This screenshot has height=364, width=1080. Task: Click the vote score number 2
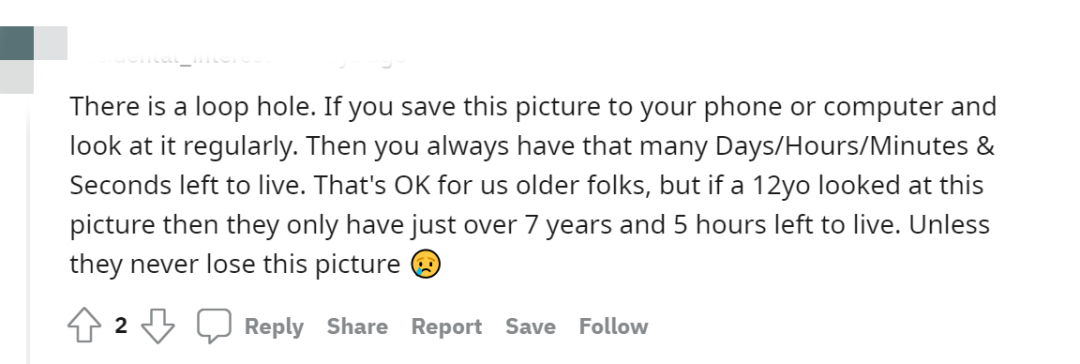[121, 325]
